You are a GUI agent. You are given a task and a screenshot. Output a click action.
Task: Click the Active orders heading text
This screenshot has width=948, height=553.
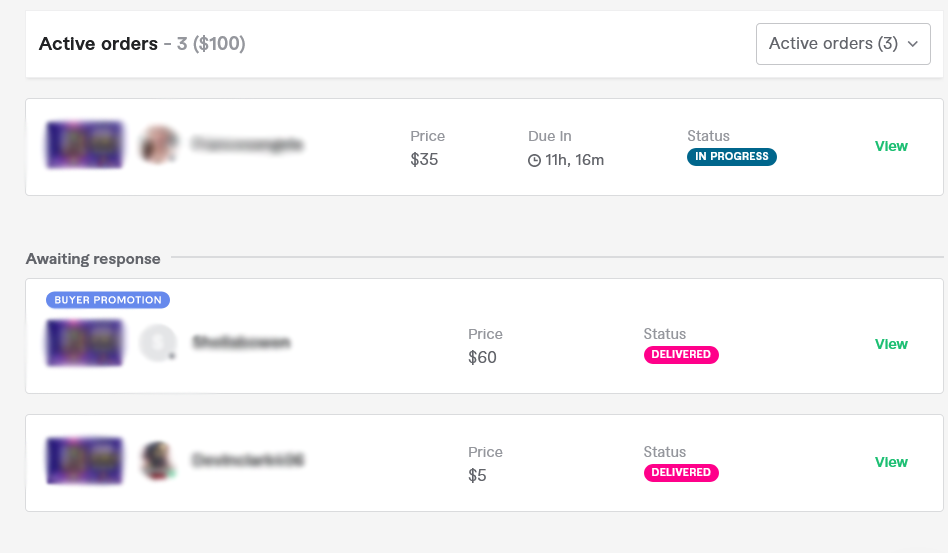tap(98, 44)
